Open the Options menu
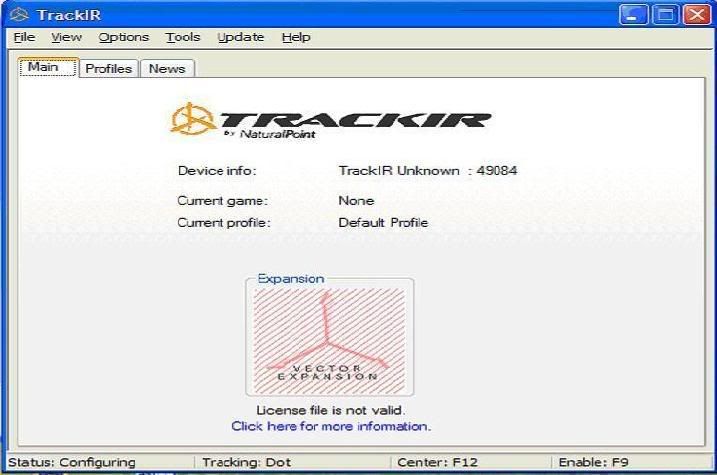717x475 pixels. 123,37
